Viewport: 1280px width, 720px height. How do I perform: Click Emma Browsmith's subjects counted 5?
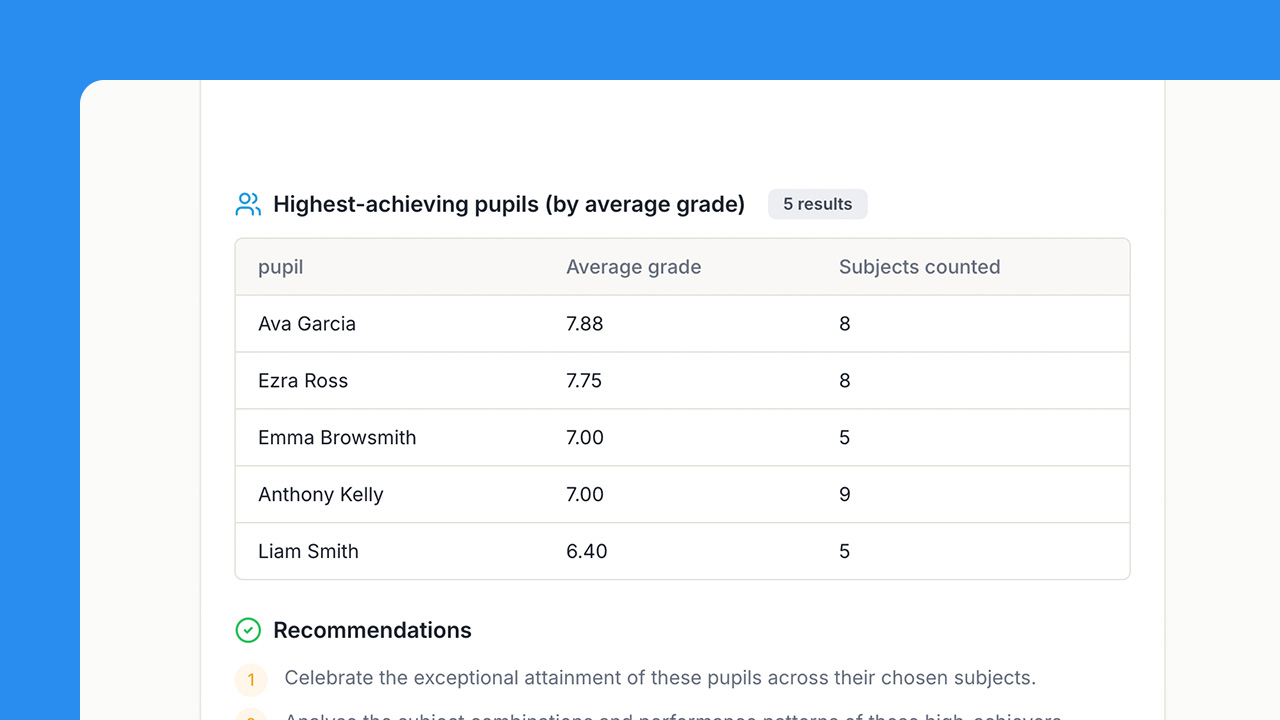click(845, 438)
